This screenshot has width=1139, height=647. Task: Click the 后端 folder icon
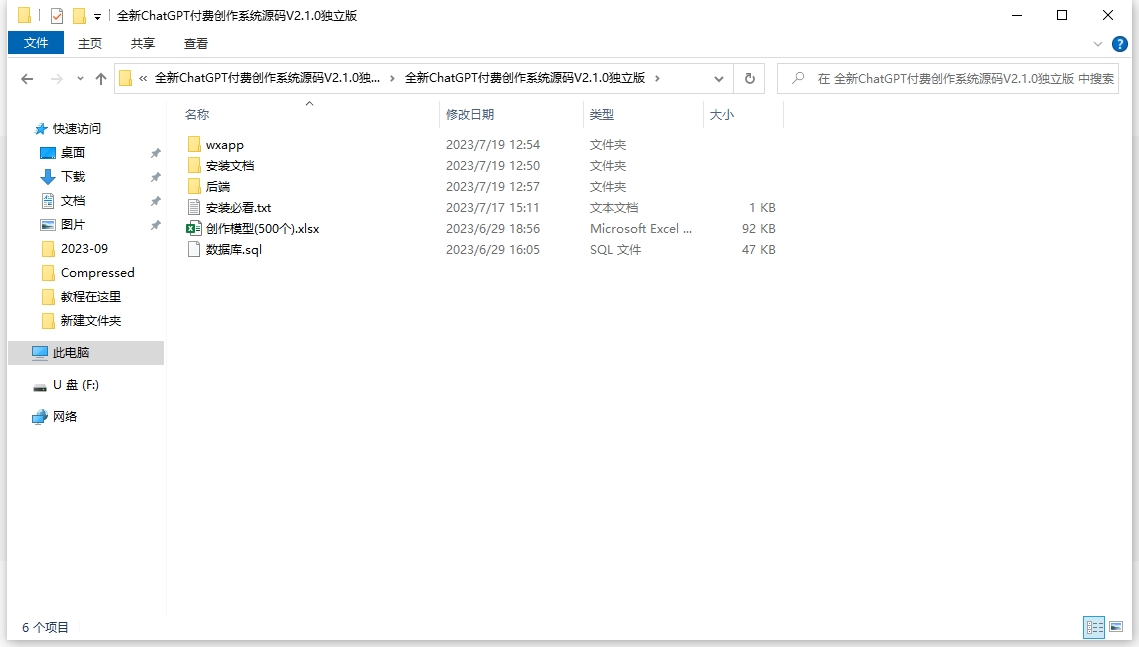click(x=194, y=187)
